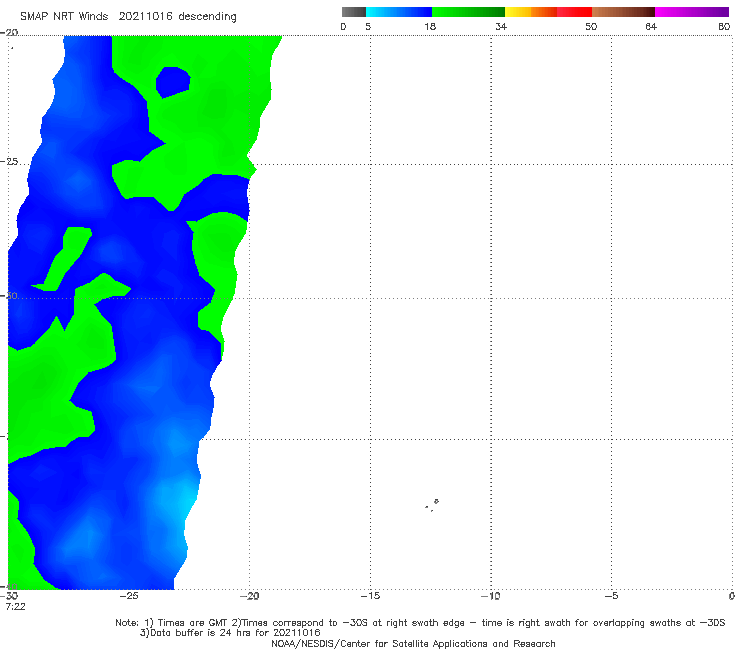The image size is (740, 650).
Task: Click the color bar label '5'
Action: tap(368, 27)
